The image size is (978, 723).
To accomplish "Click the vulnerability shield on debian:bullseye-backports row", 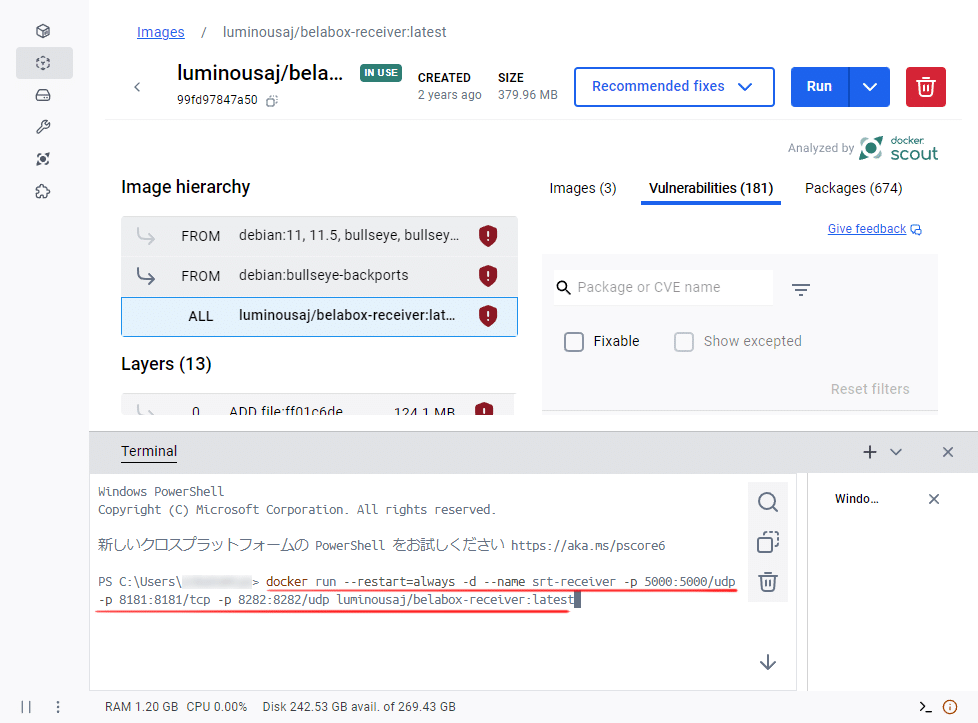I will (x=488, y=276).
